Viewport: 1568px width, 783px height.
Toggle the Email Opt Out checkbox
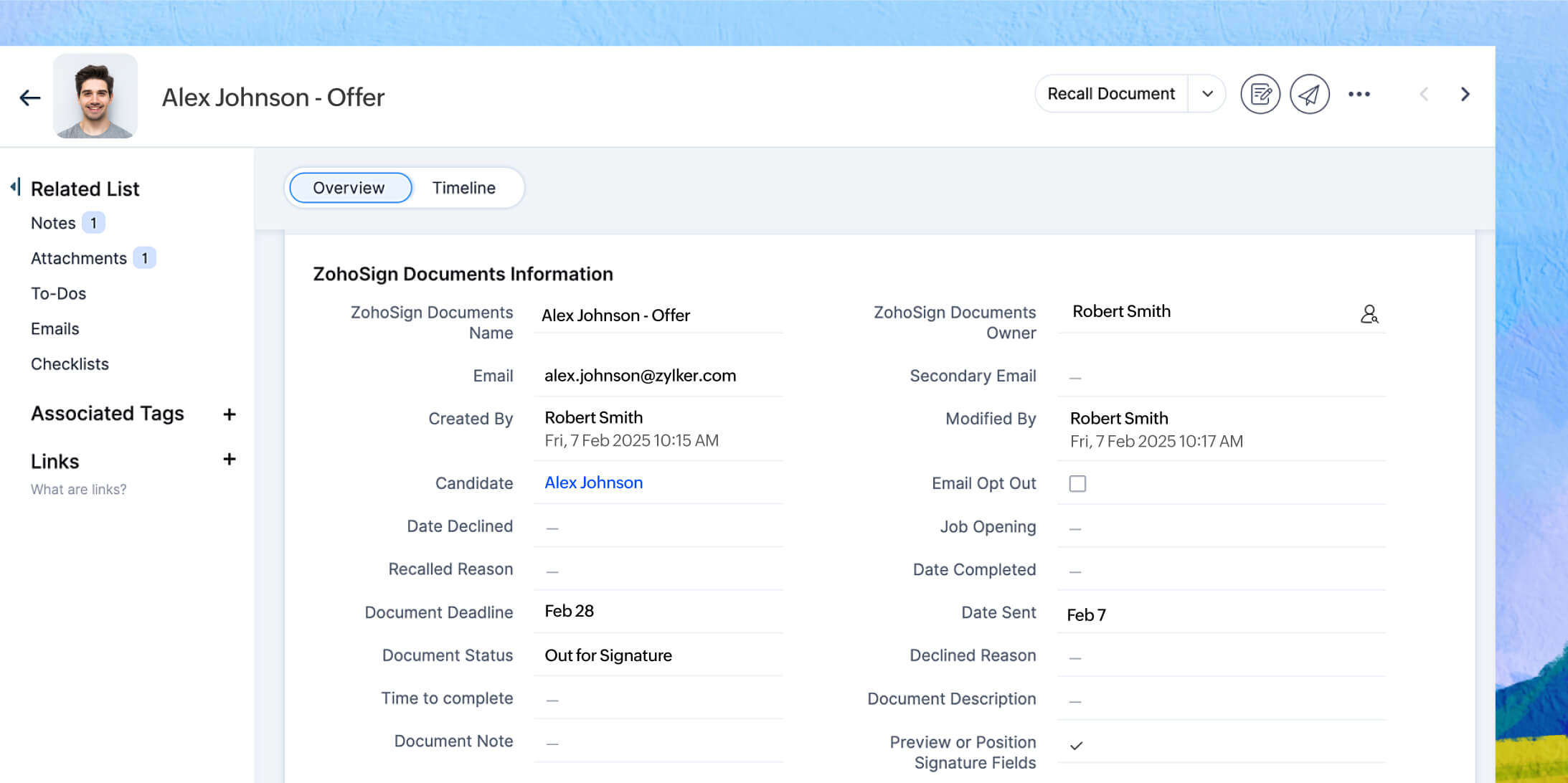tap(1077, 483)
